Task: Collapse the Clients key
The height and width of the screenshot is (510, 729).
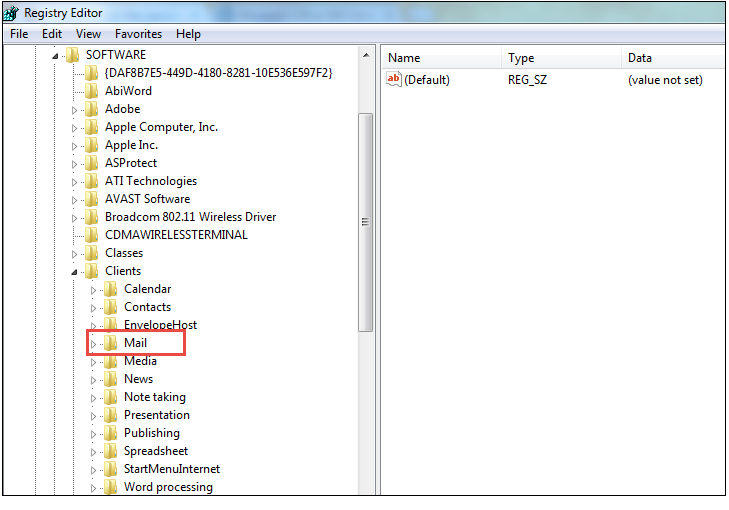Action: [74, 272]
